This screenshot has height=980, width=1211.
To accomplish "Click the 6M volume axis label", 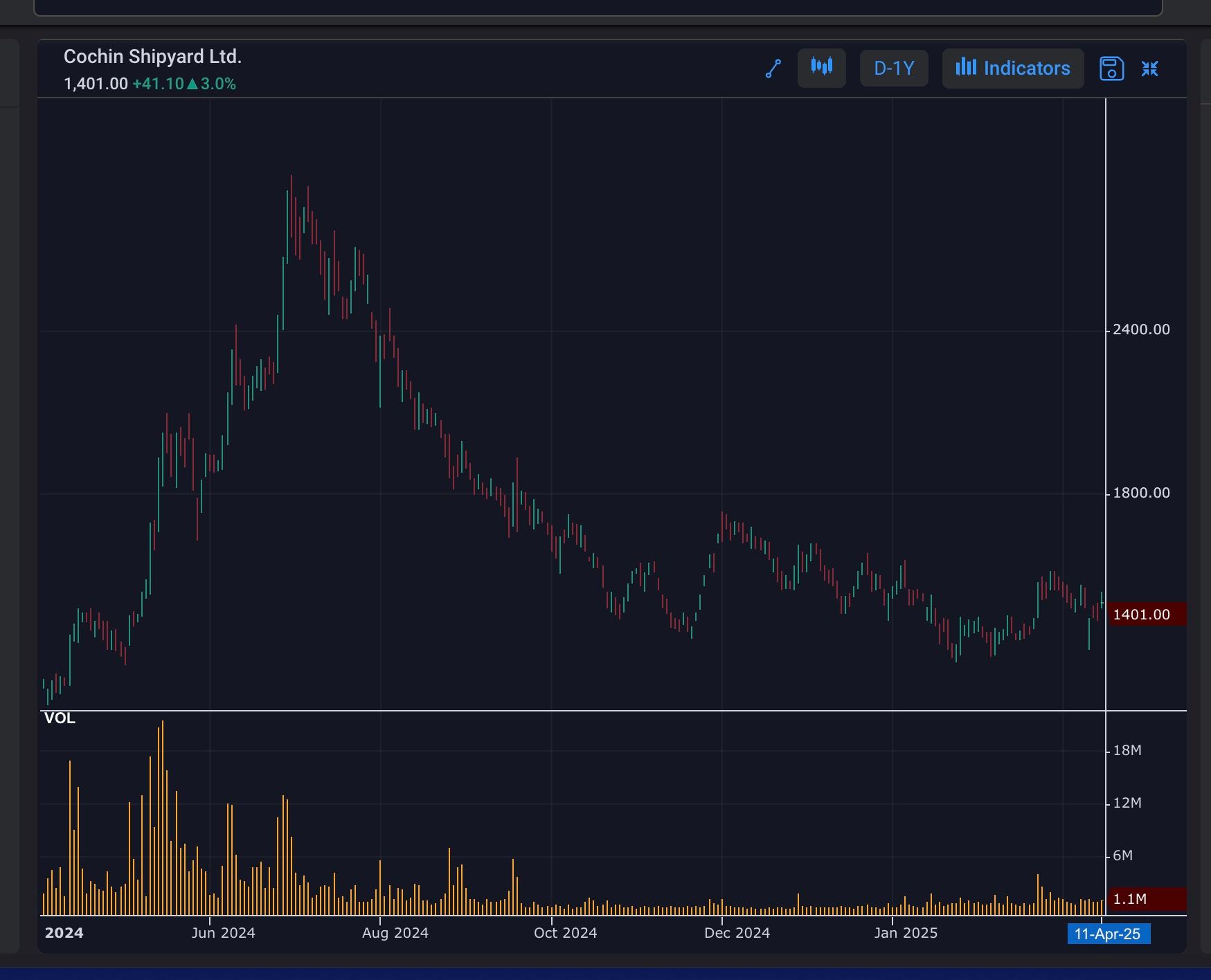I will (x=1123, y=855).
